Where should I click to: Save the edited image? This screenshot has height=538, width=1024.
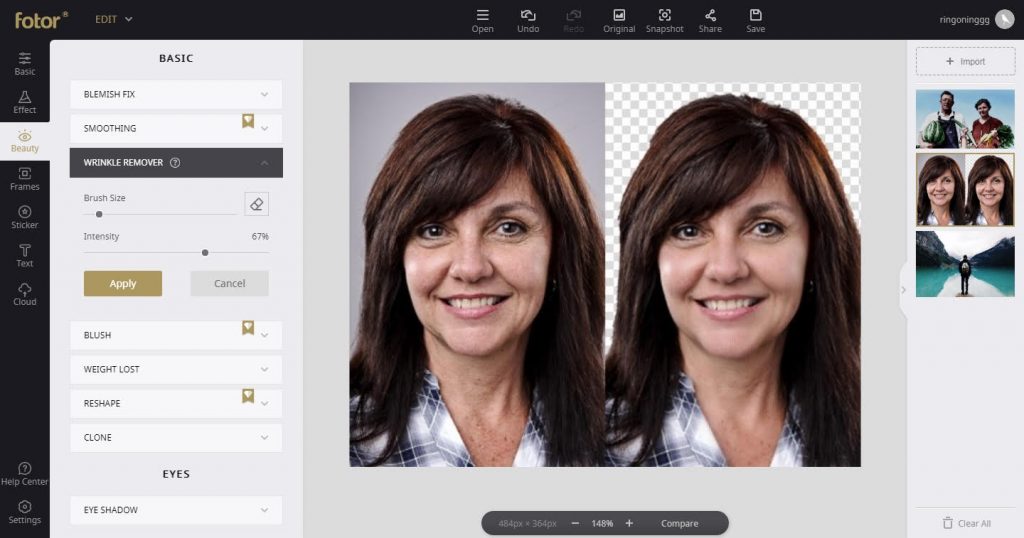pos(756,21)
